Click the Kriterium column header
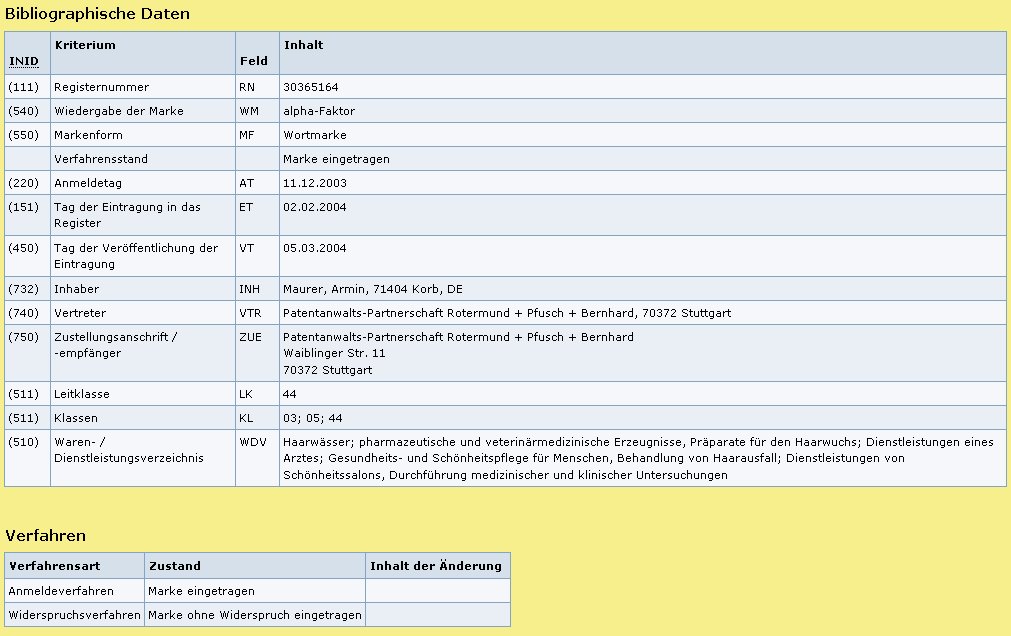Viewport: 1011px width, 636px height. (x=85, y=45)
